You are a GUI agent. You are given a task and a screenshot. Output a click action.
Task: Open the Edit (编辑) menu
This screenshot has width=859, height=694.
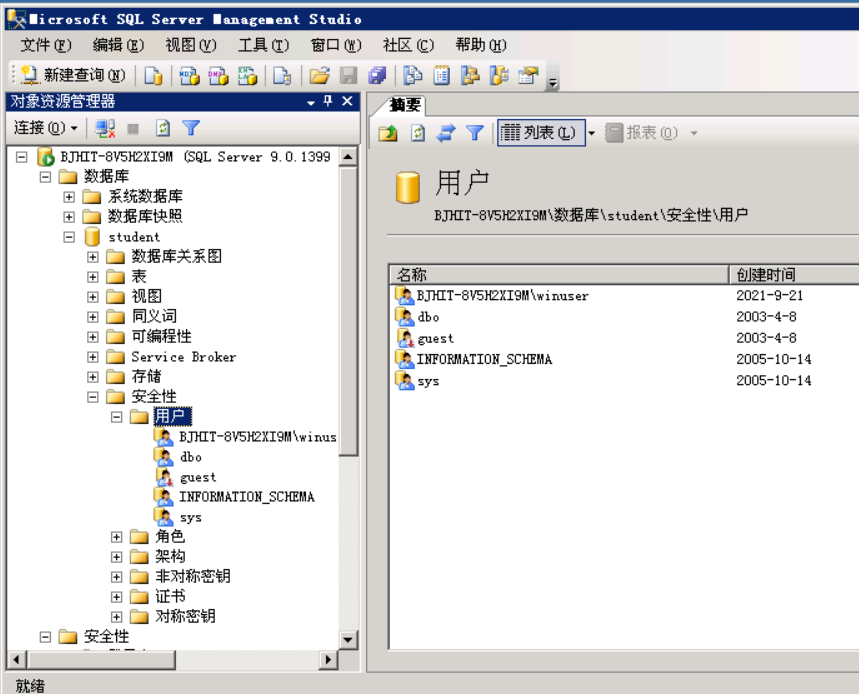(118, 45)
